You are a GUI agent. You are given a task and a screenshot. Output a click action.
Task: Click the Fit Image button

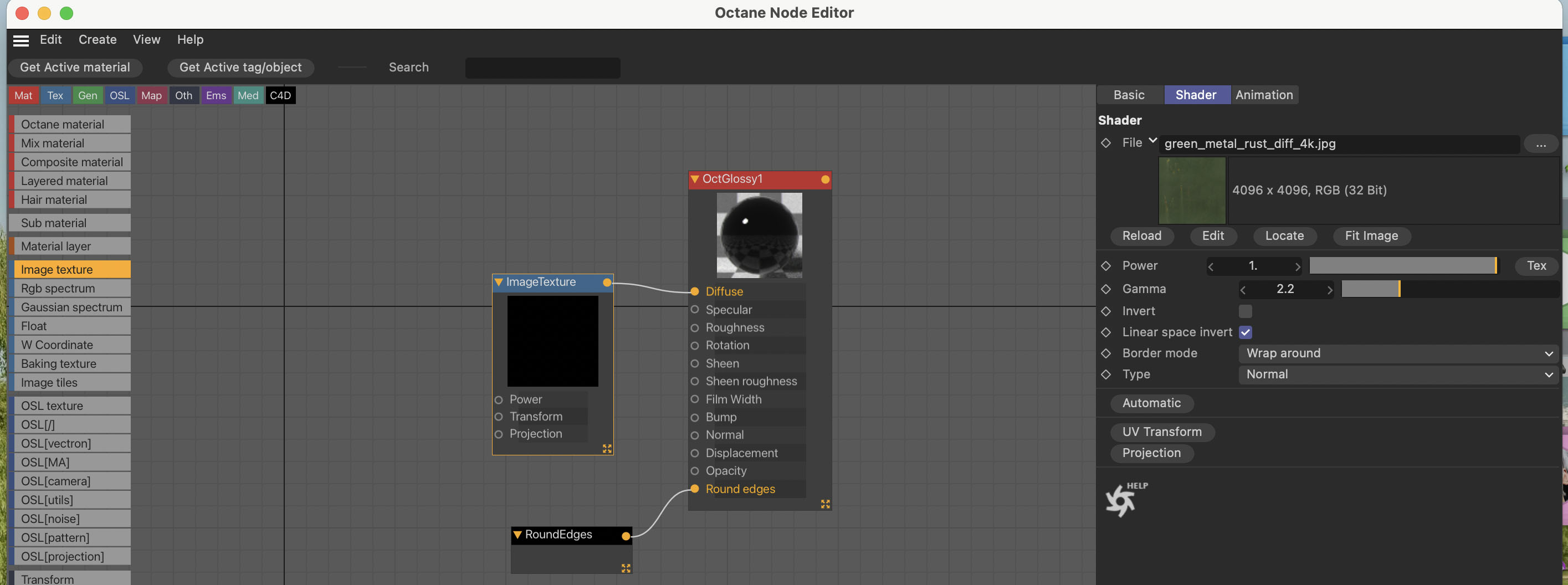pyautogui.click(x=1371, y=236)
